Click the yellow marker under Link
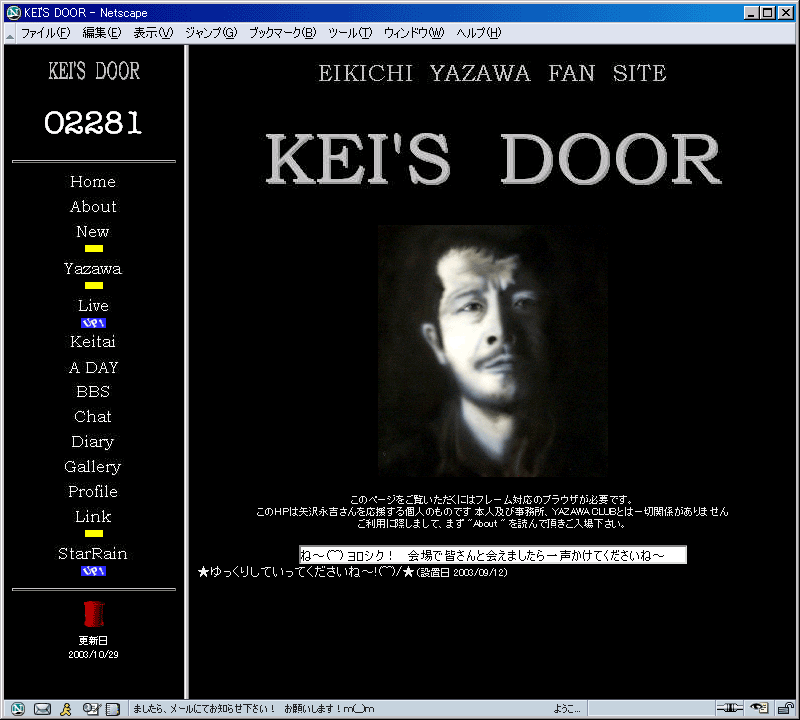 click(94, 533)
